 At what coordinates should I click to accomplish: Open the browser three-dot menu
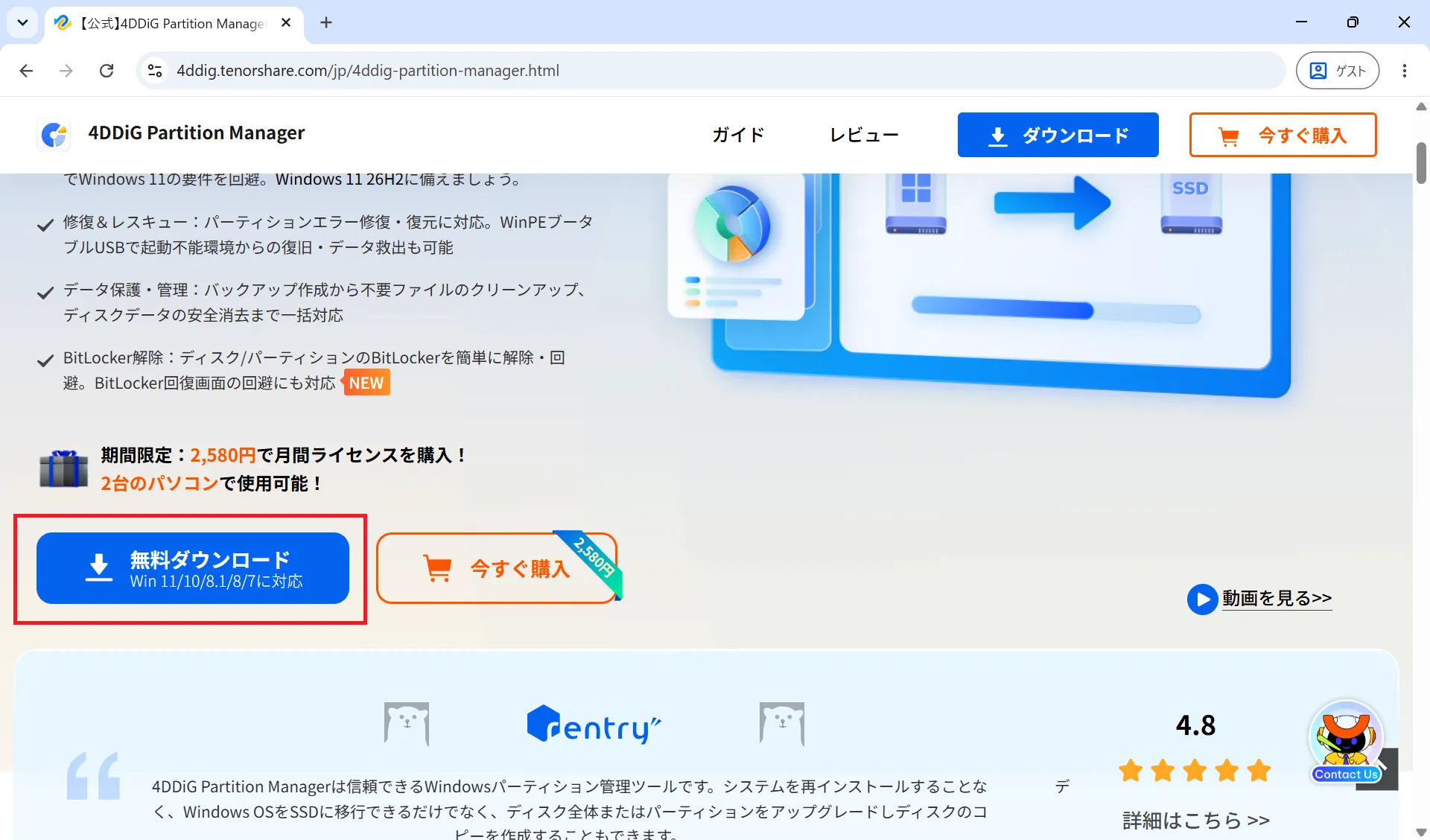point(1405,71)
